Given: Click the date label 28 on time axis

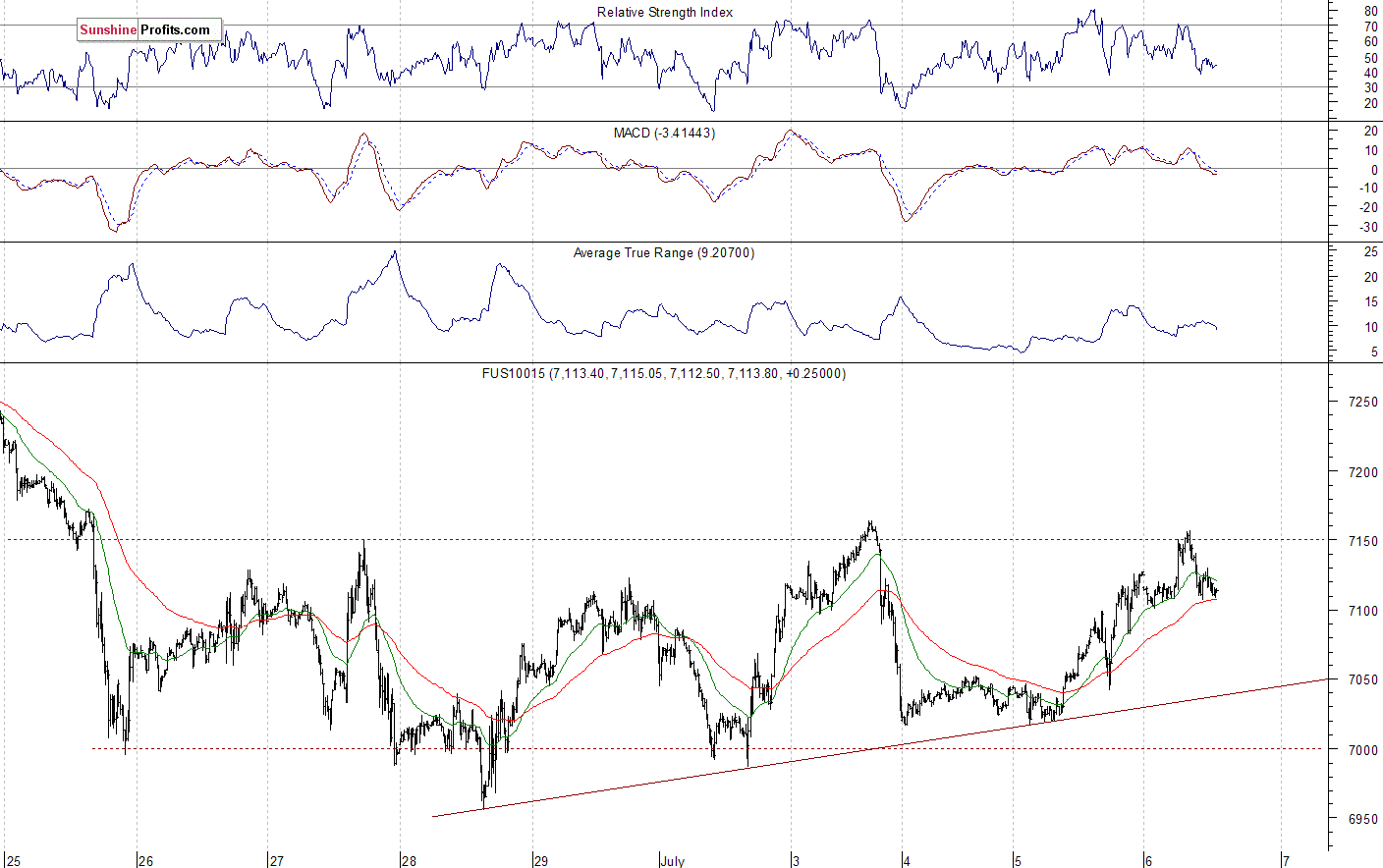Looking at the screenshot, I should point(409,861).
